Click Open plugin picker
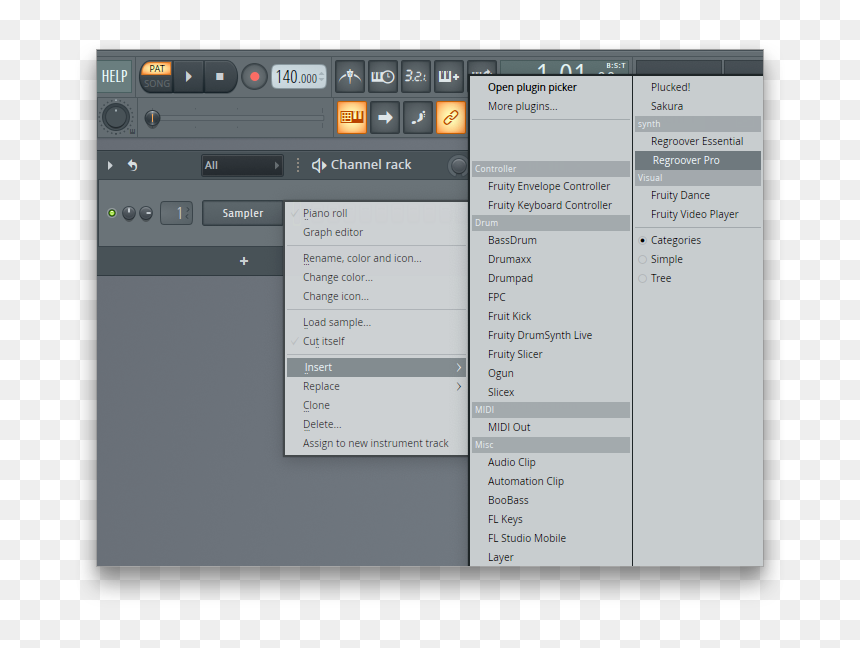Image resolution: width=860 pixels, height=648 pixels. click(x=551, y=87)
